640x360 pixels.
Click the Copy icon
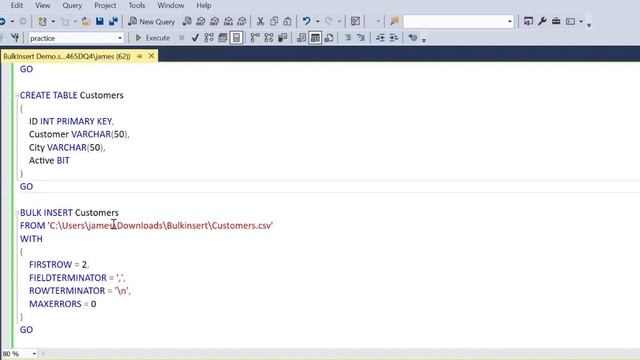point(274,21)
